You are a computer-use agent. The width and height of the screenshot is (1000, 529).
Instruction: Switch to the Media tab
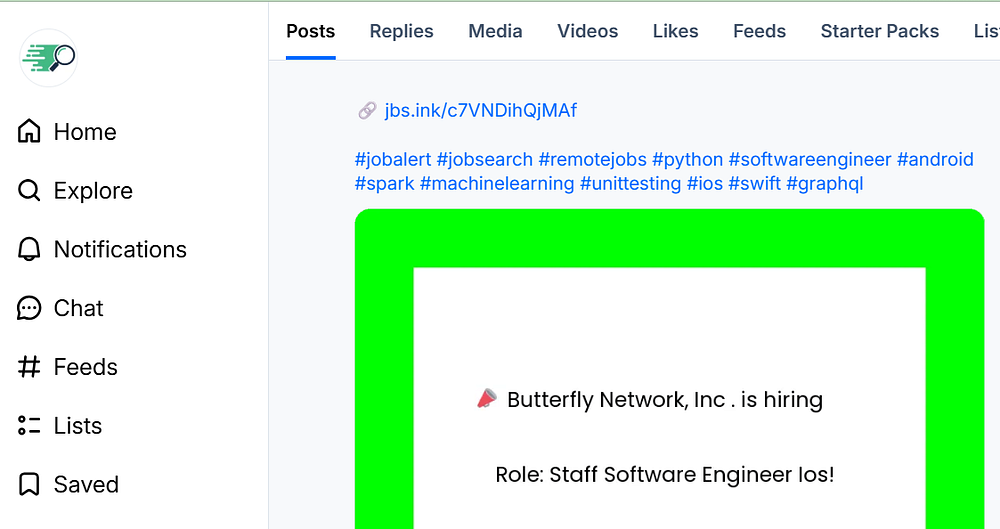point(496,31)
